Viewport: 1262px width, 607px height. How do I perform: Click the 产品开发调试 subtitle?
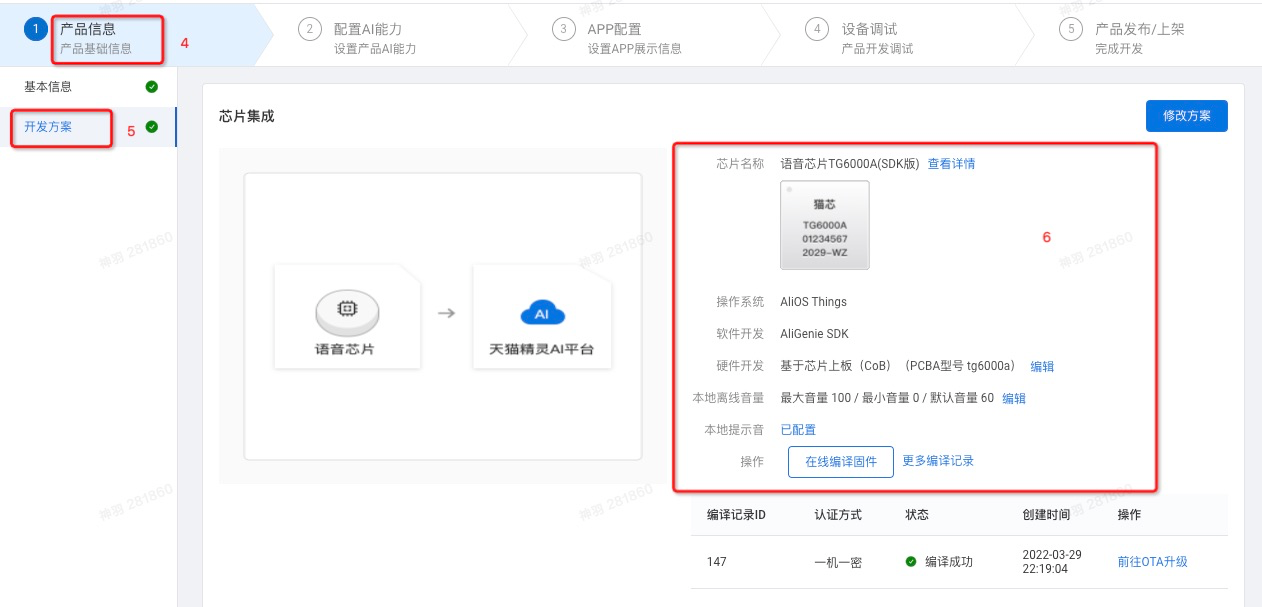coord(877,49)
